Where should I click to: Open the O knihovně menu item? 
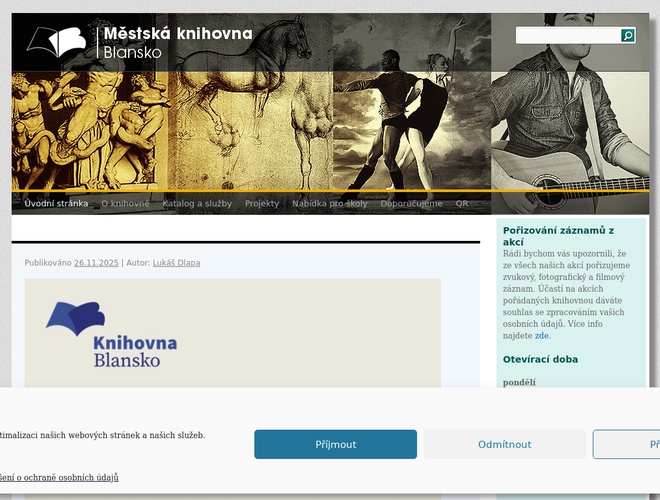[x=125, y=204]
